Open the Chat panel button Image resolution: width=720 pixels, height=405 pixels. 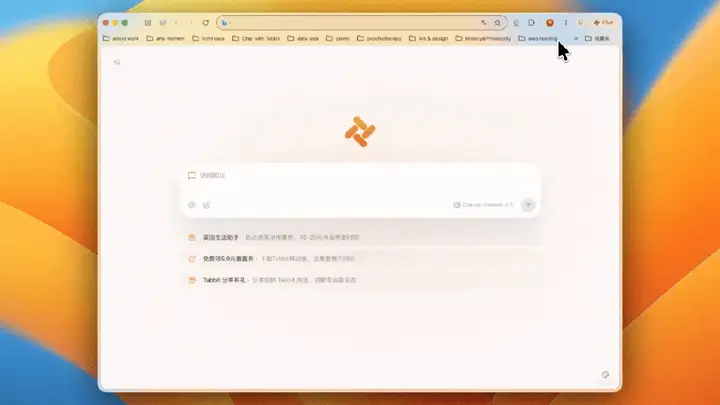603,22
